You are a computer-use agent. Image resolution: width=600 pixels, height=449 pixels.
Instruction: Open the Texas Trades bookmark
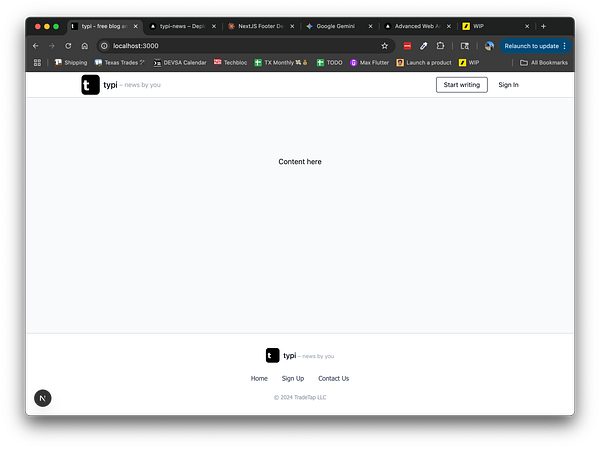[x=119, y=62]
